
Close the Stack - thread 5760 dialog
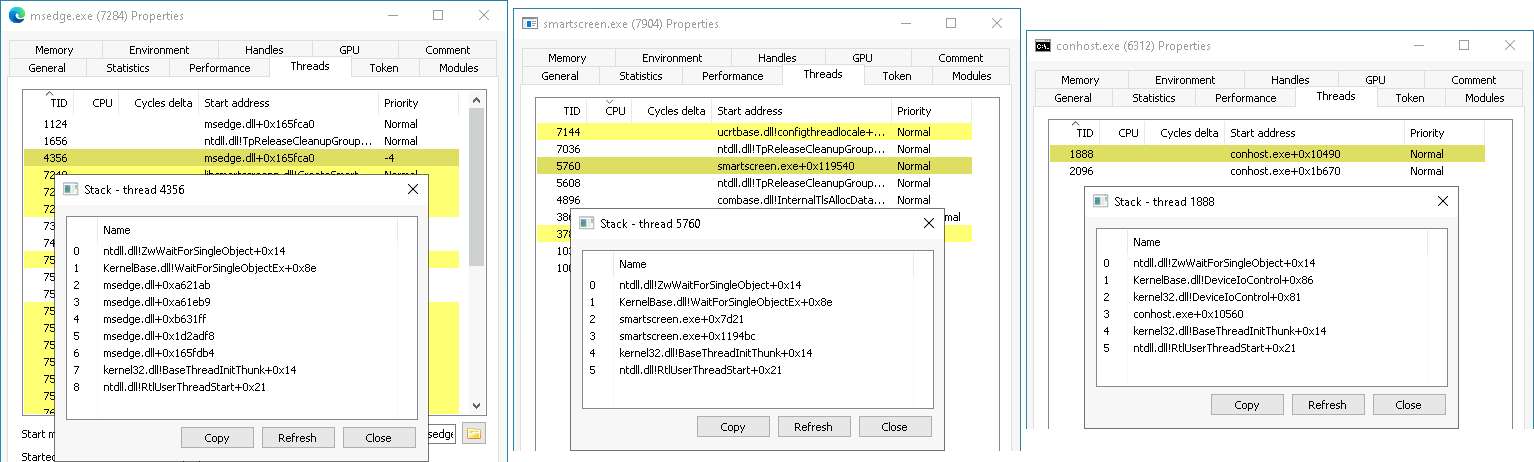(x=929, y=224)
